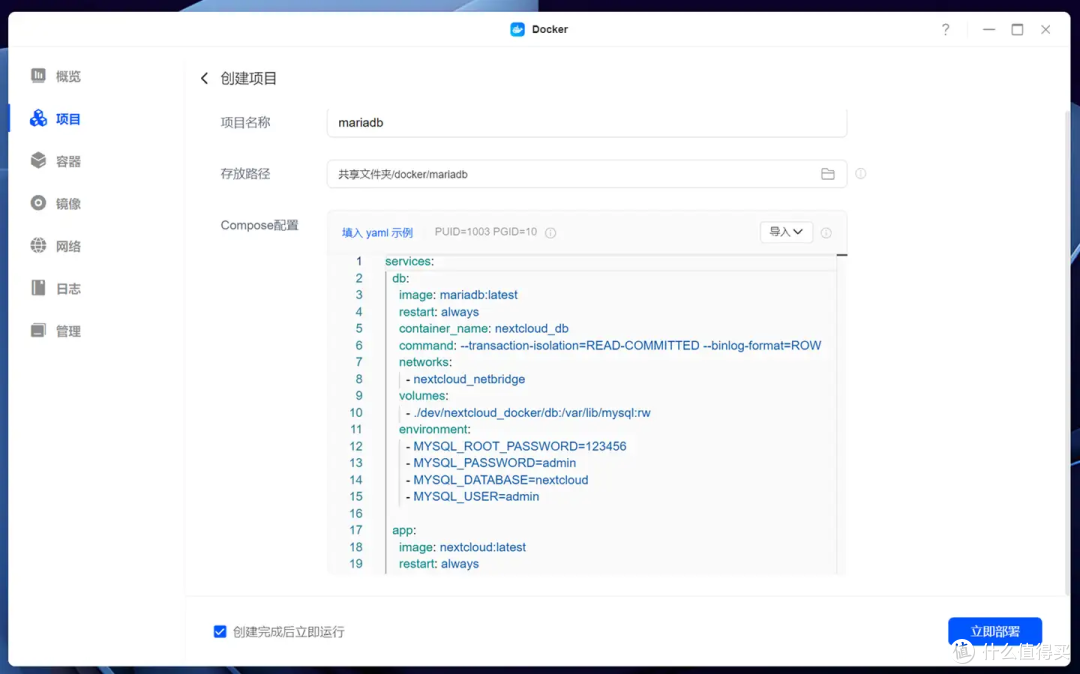This screenshot has width=1080, height=674.
Task: Click line 4 'restart: always'
Action: tap(439, 312)
